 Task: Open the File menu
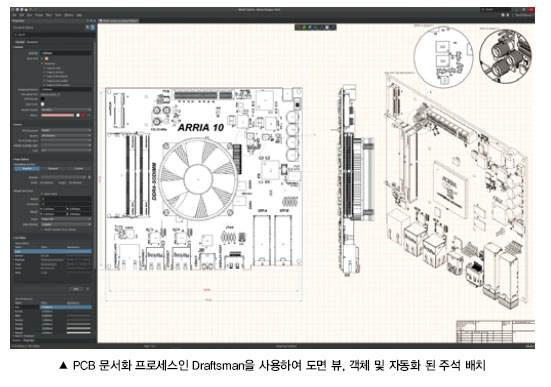[x=14, y=15]
